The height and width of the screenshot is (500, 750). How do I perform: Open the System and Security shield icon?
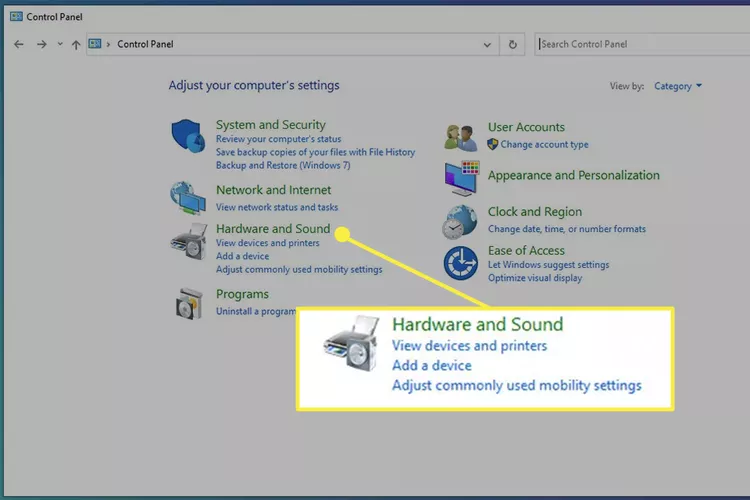pos(188,136)
